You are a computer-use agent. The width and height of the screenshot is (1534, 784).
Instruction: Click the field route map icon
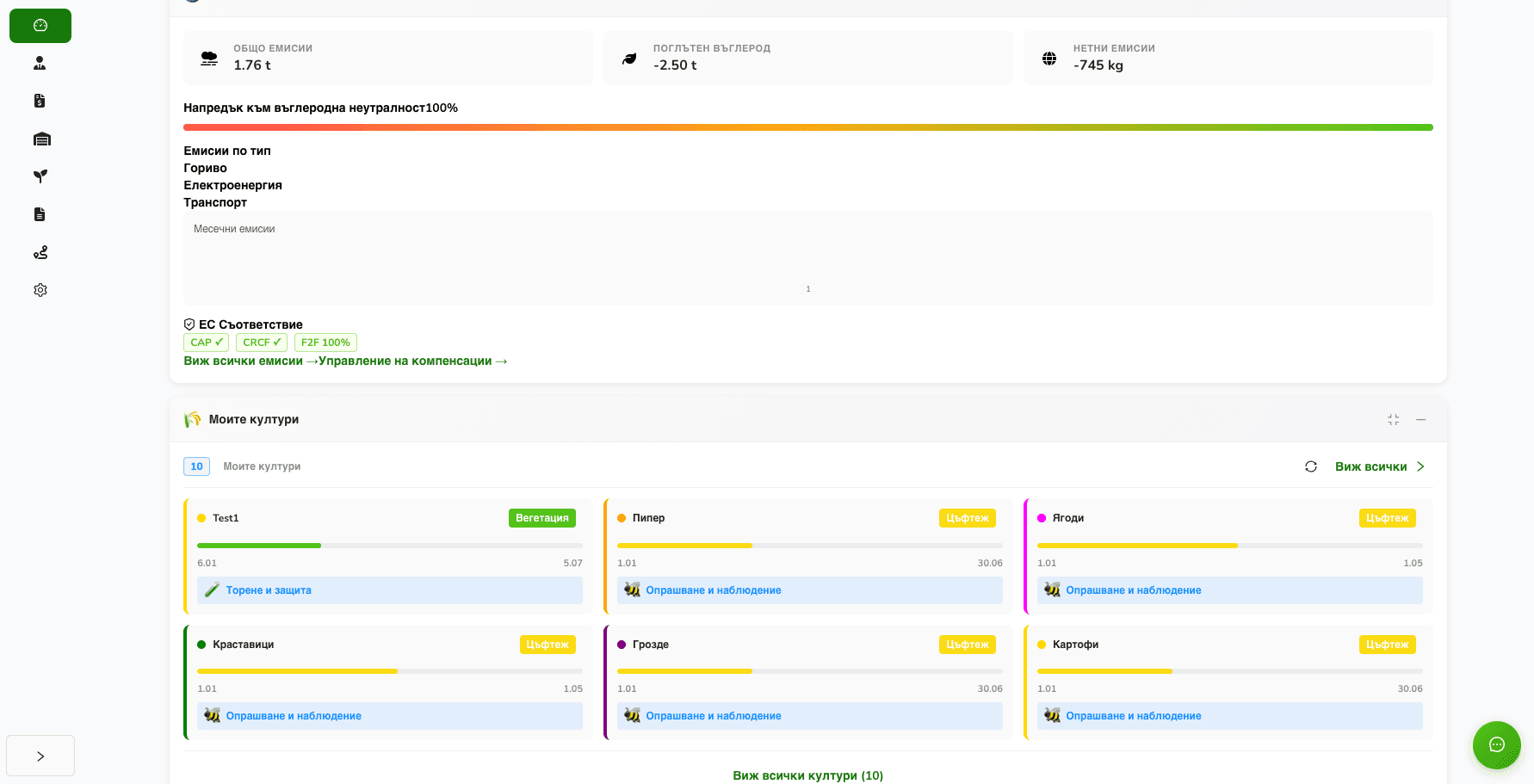point(40,252)
